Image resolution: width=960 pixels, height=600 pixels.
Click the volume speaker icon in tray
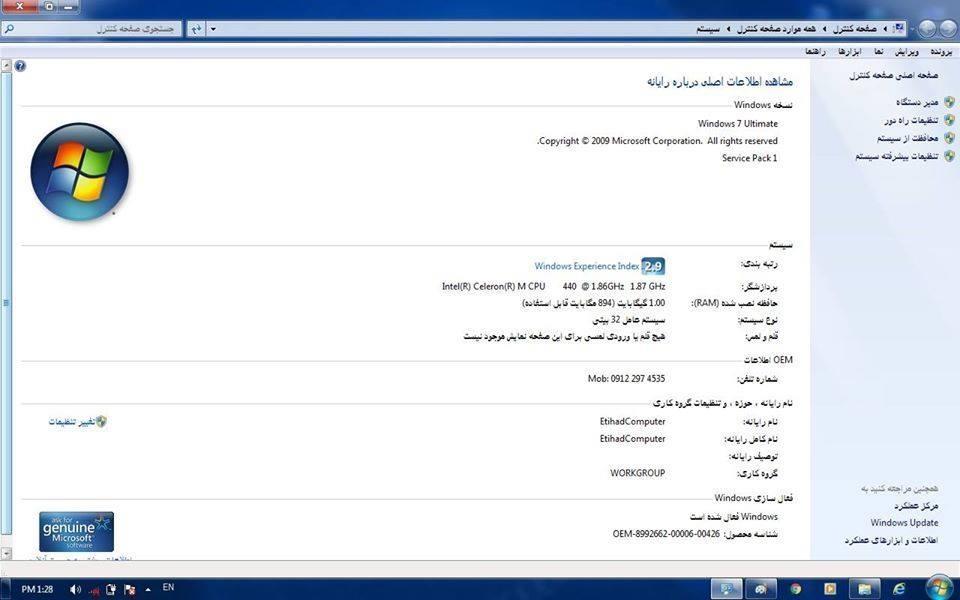(75, 590)
